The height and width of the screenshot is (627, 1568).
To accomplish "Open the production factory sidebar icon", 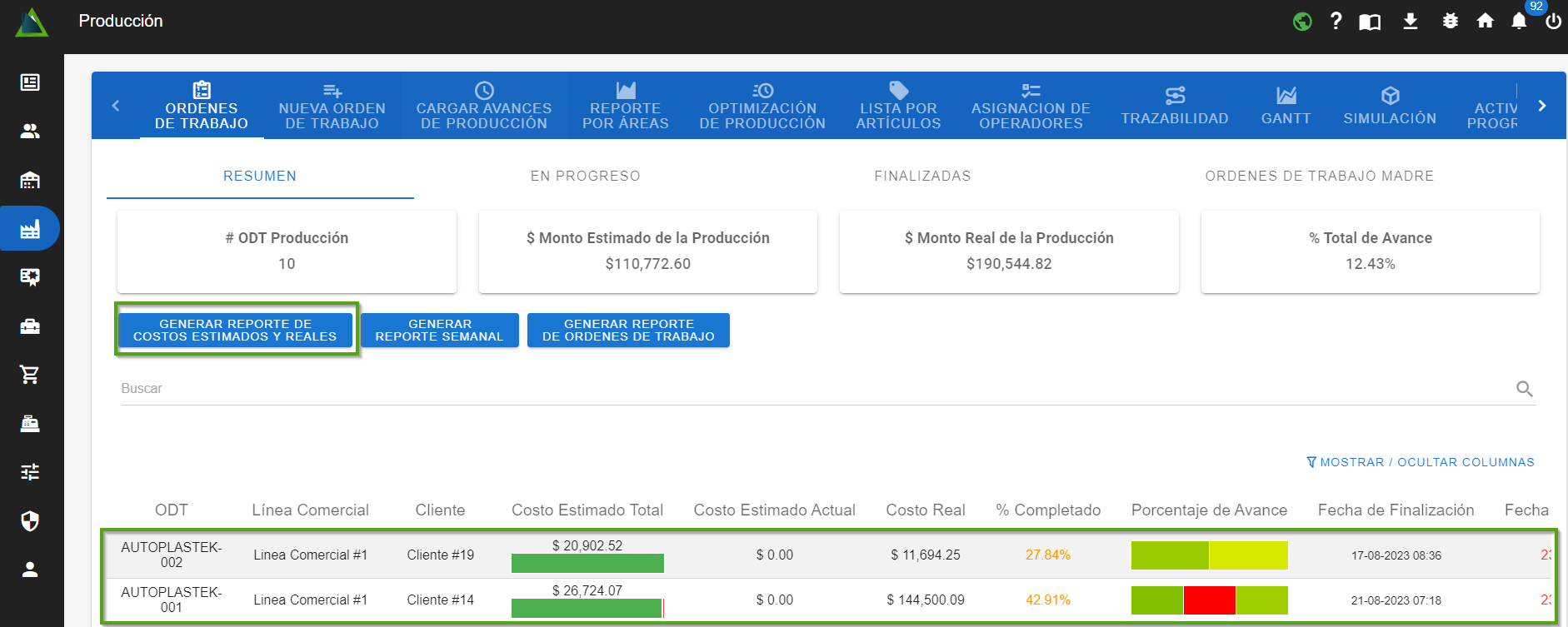I will pos(30,229).
